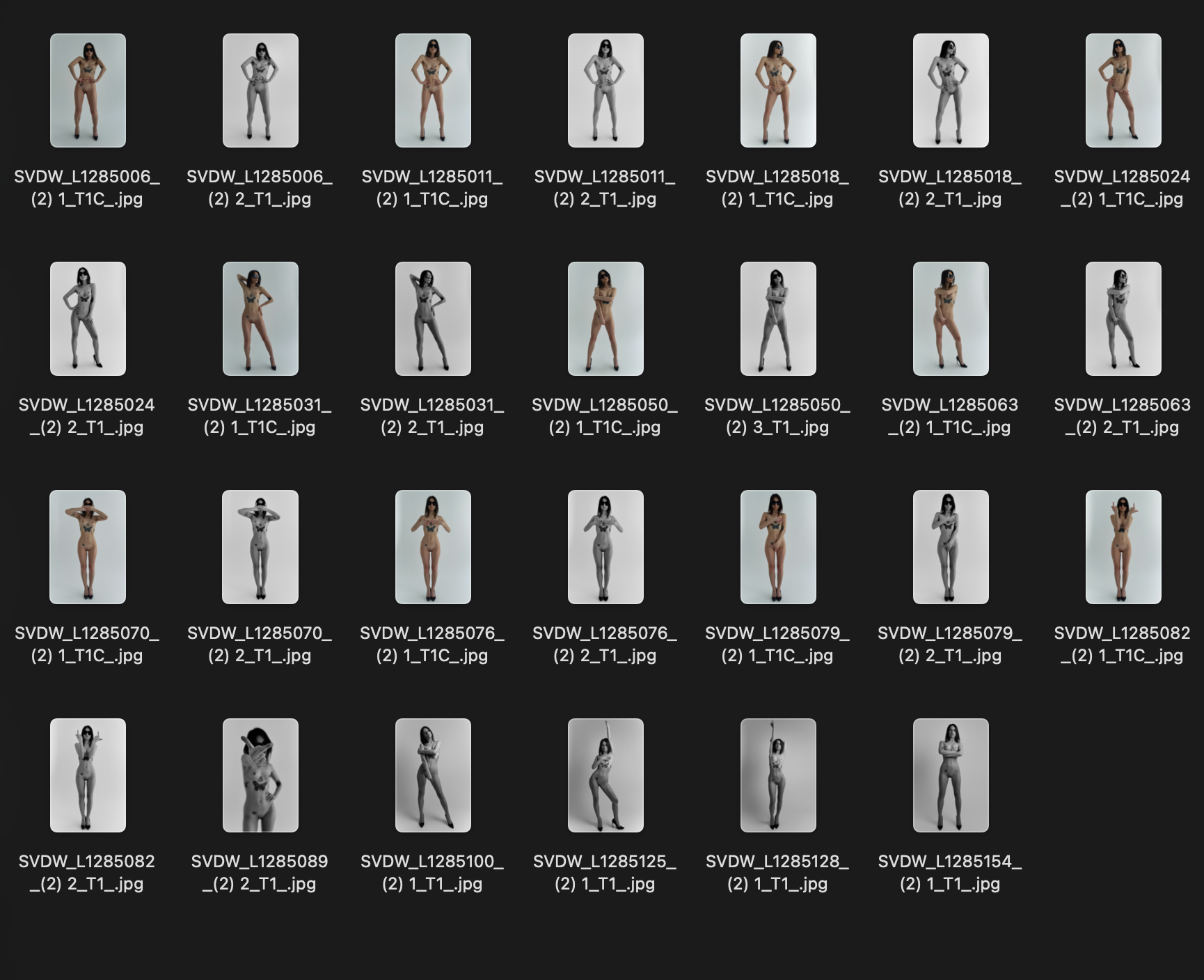Select thumbnail of SVDW_L1285011_(2) 1_T1C_.jpg
This screenshot has height=980, width=1204.
(433, 90)
